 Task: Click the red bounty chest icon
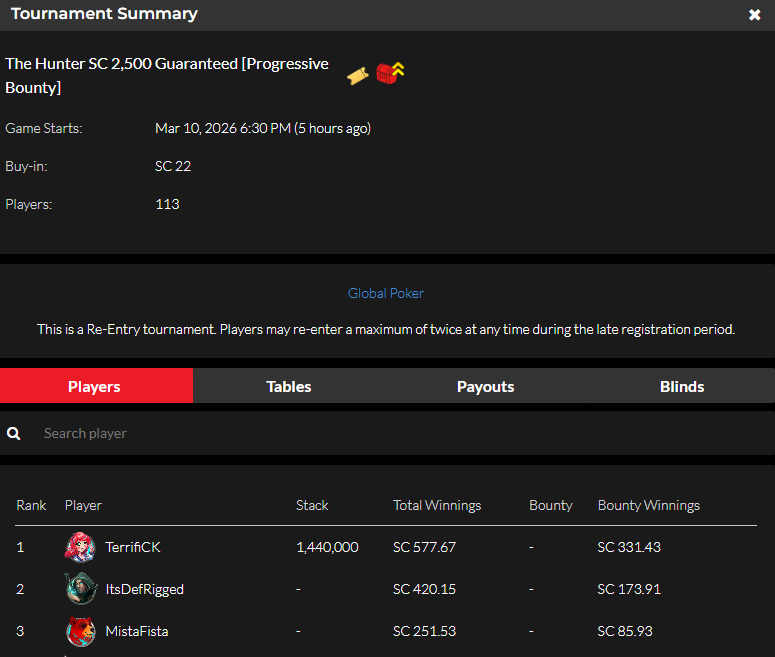point(390,73)
